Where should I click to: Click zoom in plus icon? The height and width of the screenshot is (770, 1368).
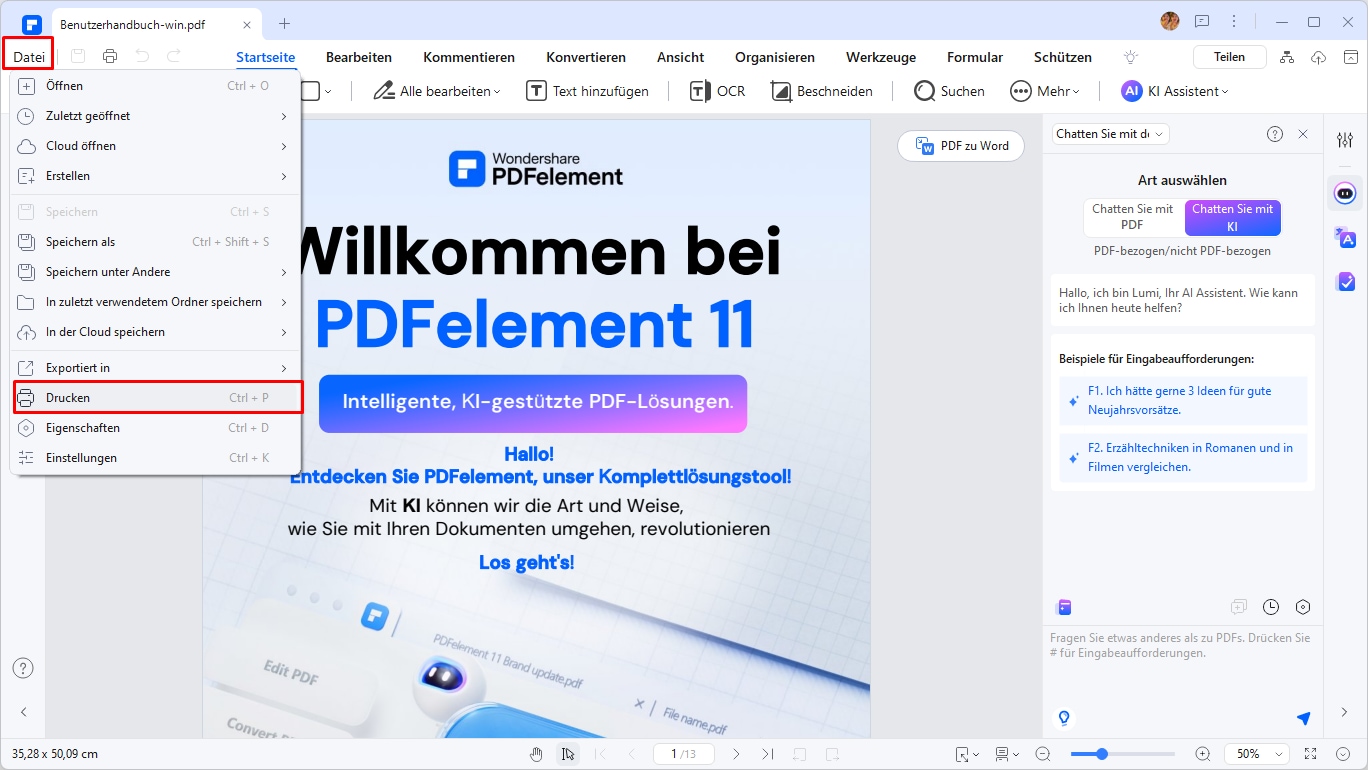[x=1203, y=754]
